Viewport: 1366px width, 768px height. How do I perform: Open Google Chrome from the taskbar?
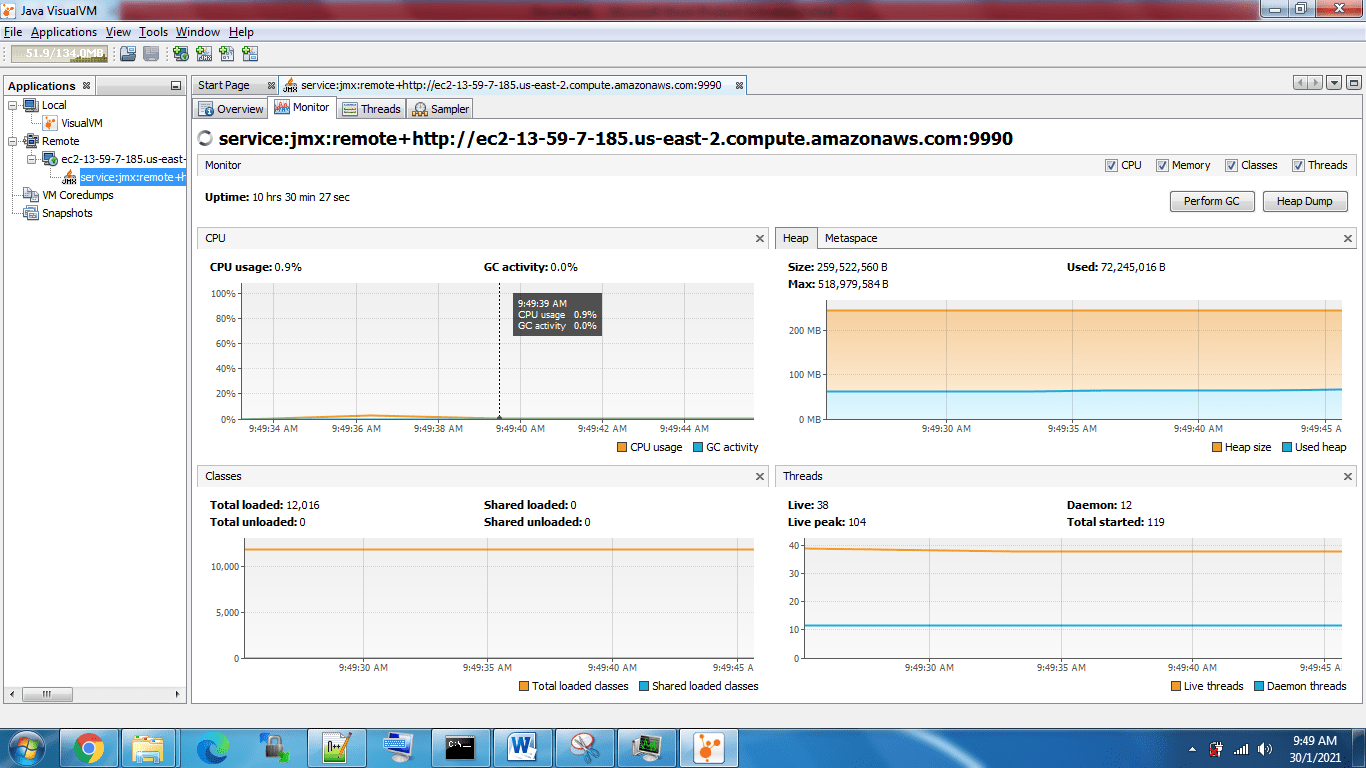click(86, 747)
